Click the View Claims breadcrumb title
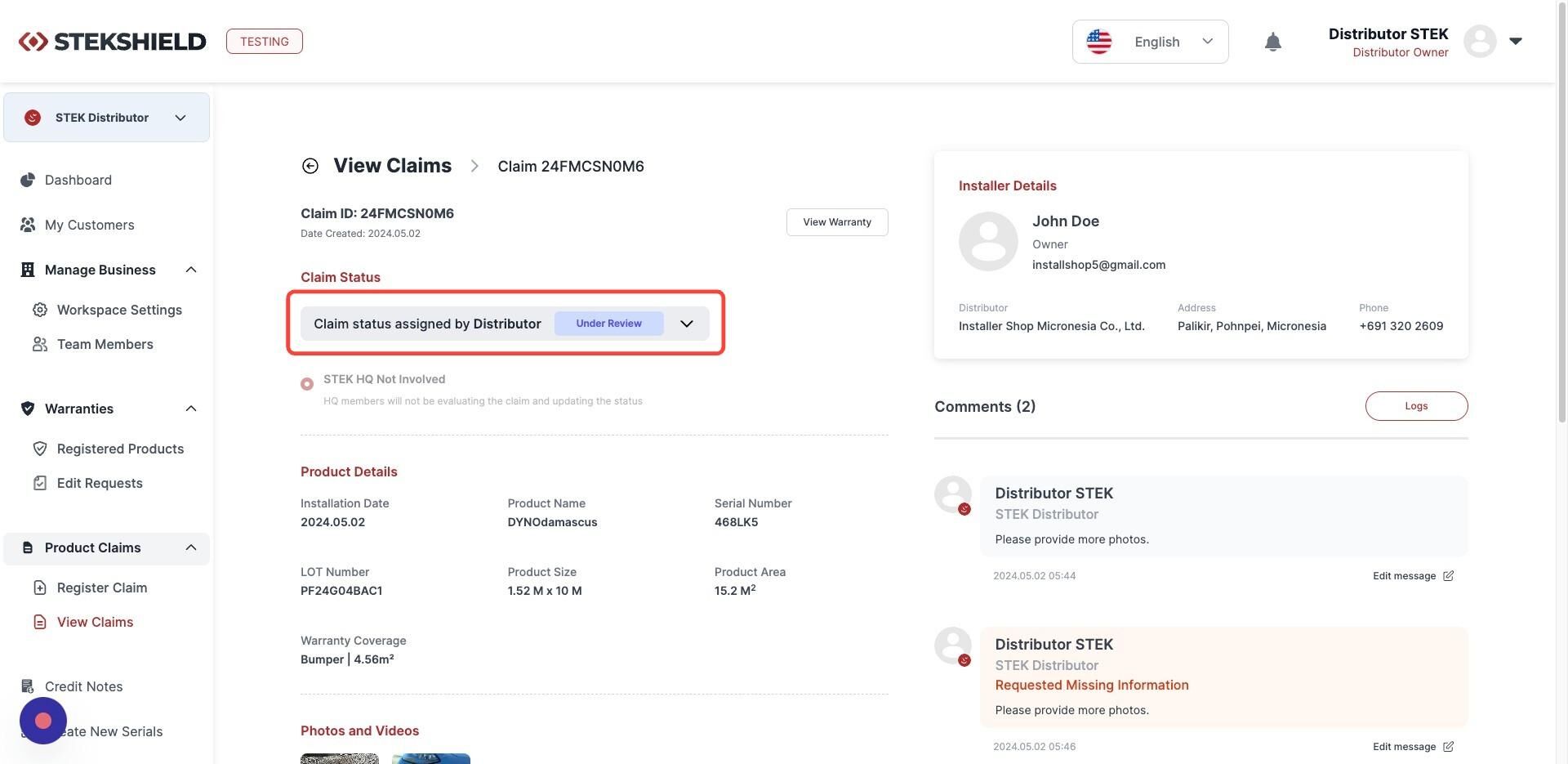Viewport: 1568px width, 764px height. (392, 166)
